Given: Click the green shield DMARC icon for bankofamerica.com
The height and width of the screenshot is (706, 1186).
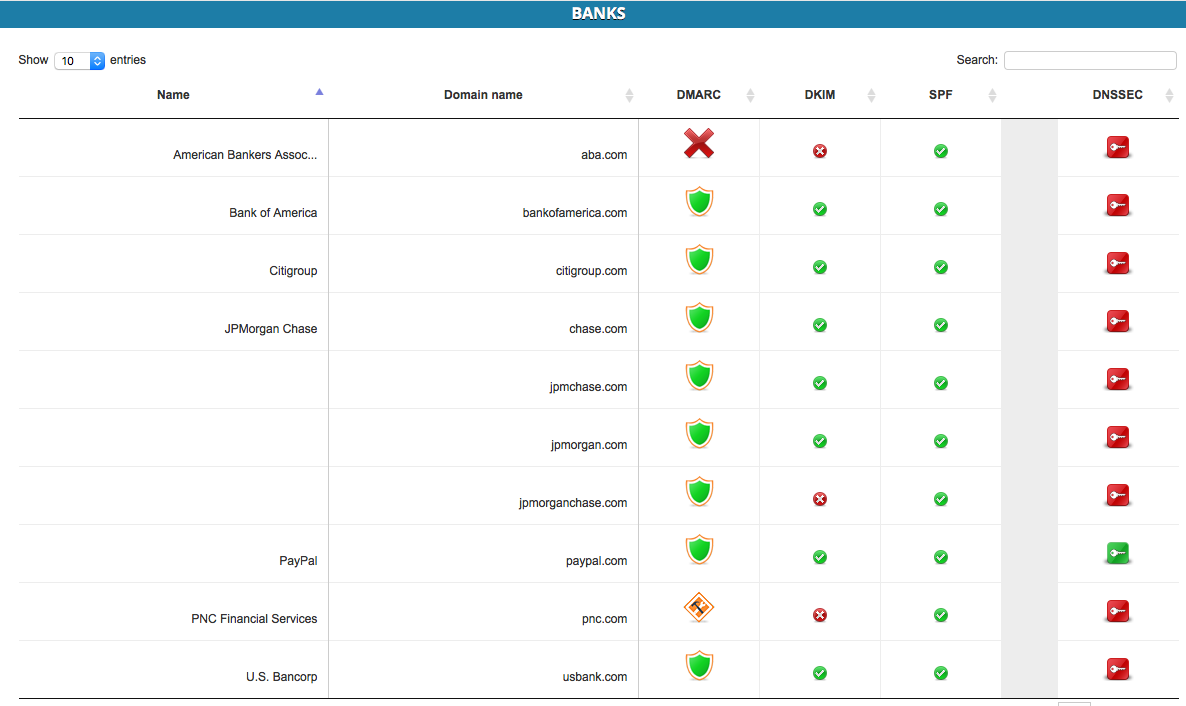Looking at the screenshot, I should click(x=700, y=201).
